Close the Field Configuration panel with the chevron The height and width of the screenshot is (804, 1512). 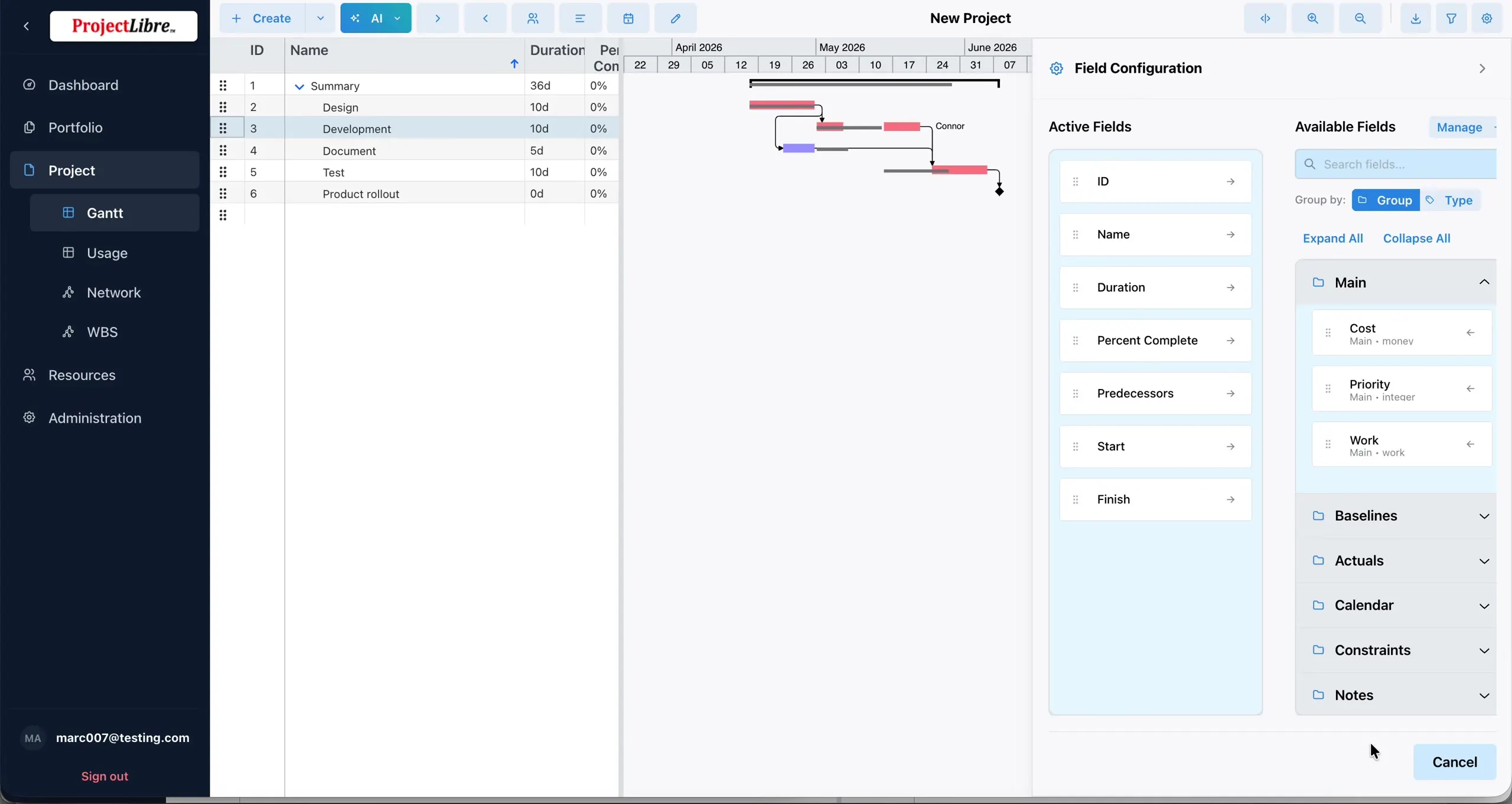pyautogui.click(x=1482, y=68)
